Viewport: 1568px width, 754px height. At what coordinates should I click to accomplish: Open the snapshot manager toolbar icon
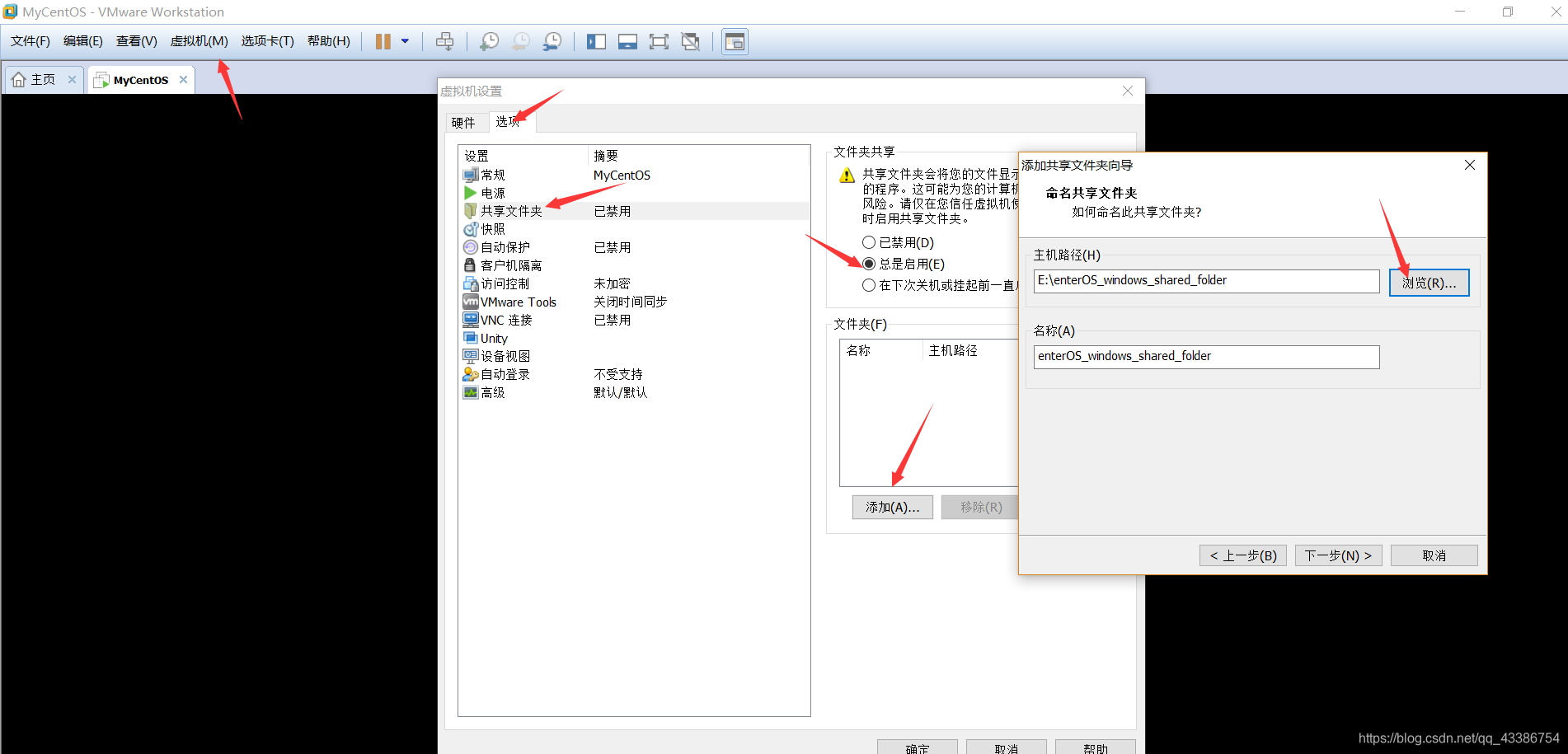(552, 41)
